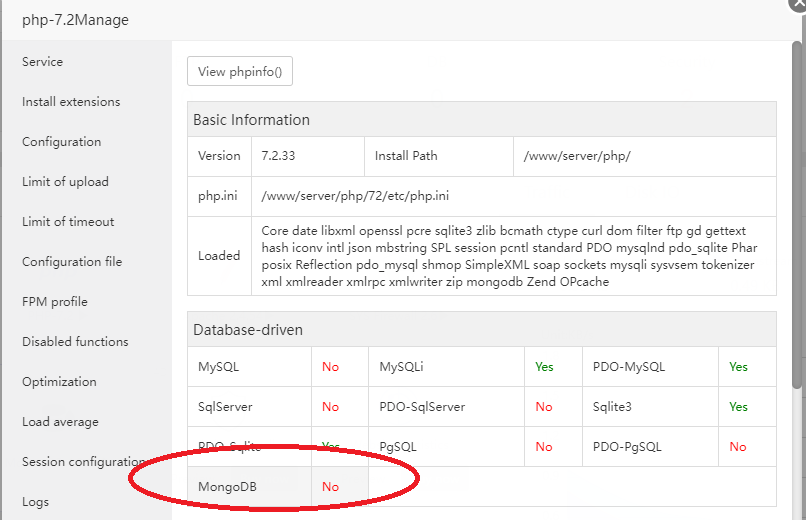This screenshot has height=520, width=806.
Task: Go to Limit of upload
Action: pos(66,182)
